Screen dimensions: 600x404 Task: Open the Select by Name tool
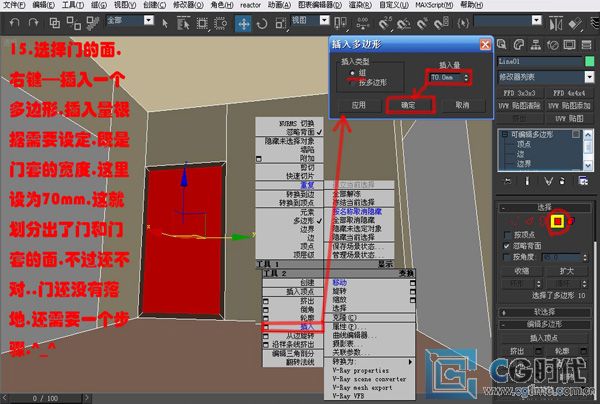[x=184, y=23]
